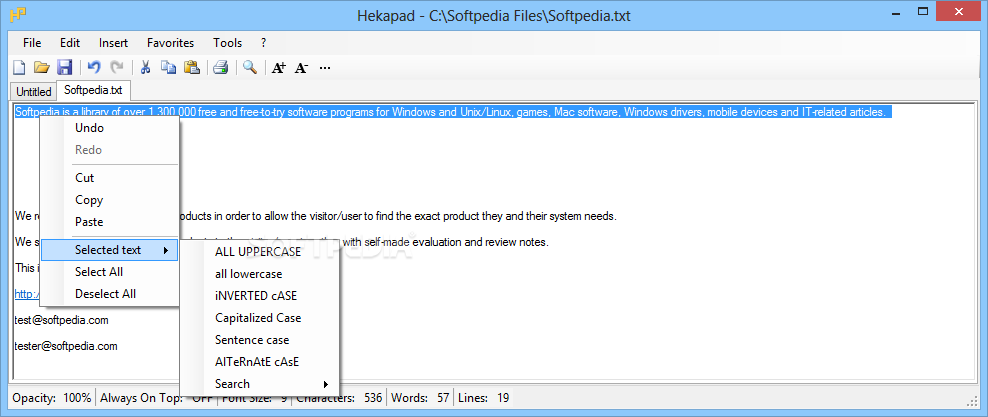
Task: Decrease font size with A- icon
Action: (x=301, y=67)
